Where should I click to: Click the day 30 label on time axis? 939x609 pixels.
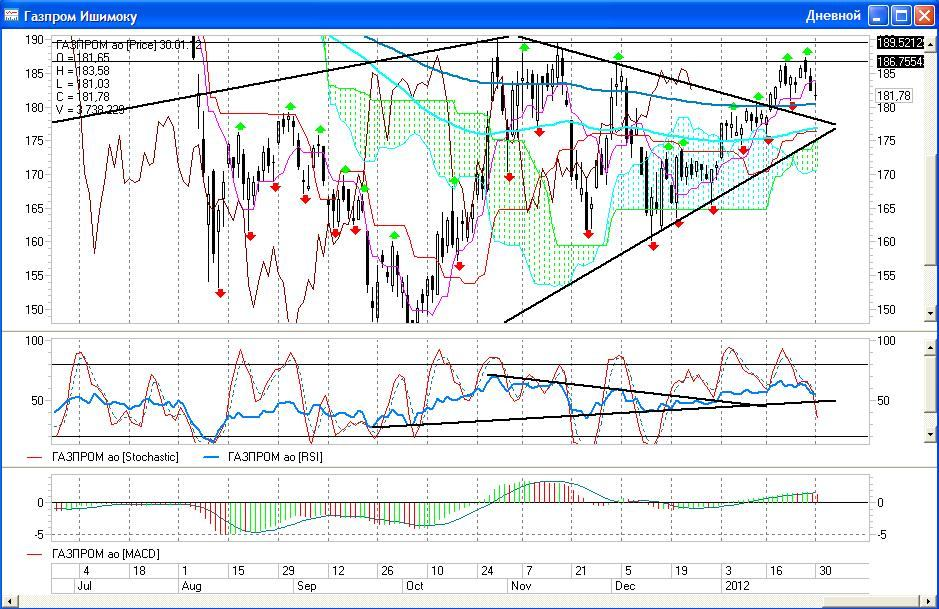point(825,571)
